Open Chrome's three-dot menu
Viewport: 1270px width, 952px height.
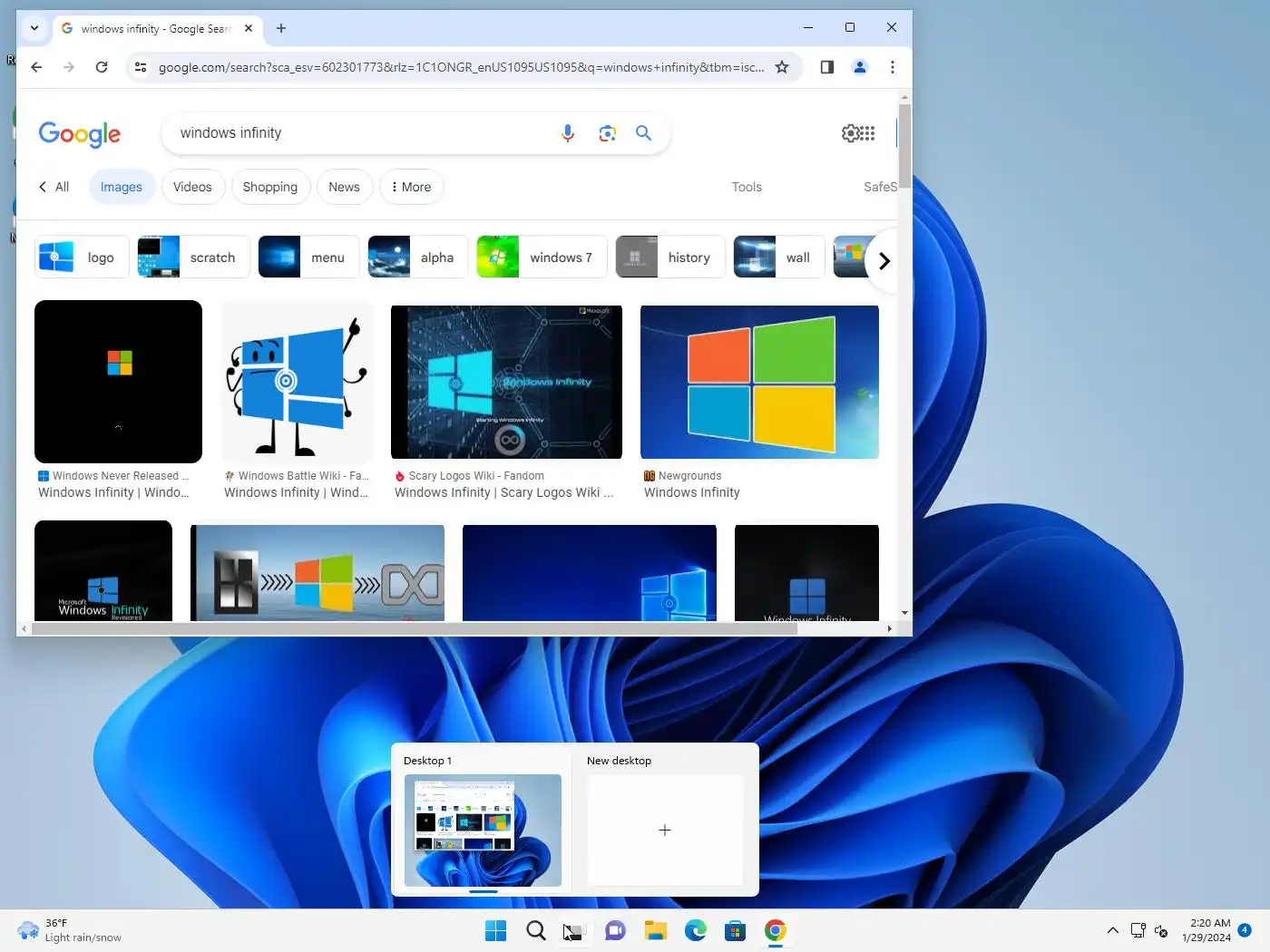tap(893, 67)
